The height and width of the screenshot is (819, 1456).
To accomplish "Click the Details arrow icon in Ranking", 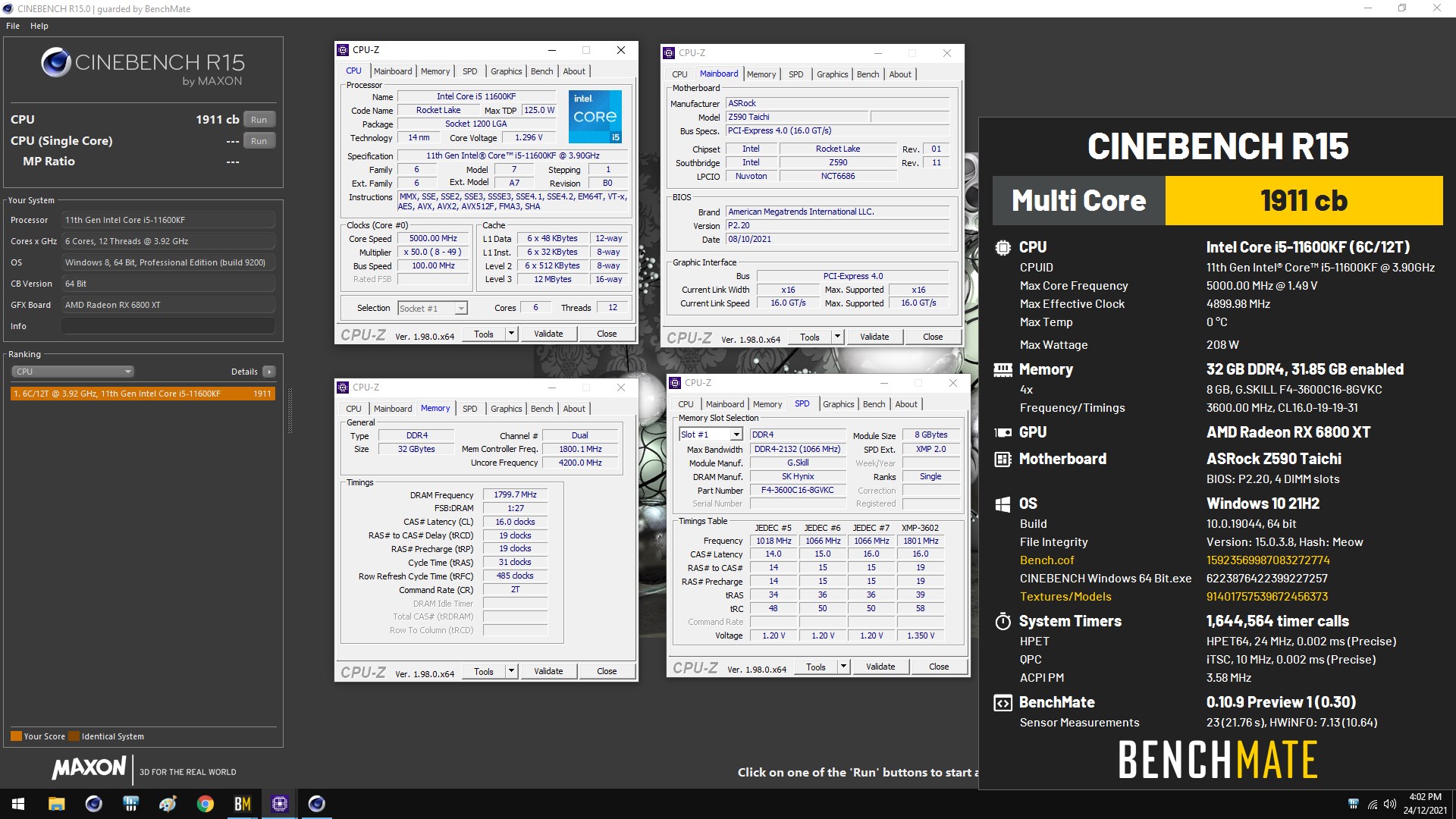I will coord(268,372).
